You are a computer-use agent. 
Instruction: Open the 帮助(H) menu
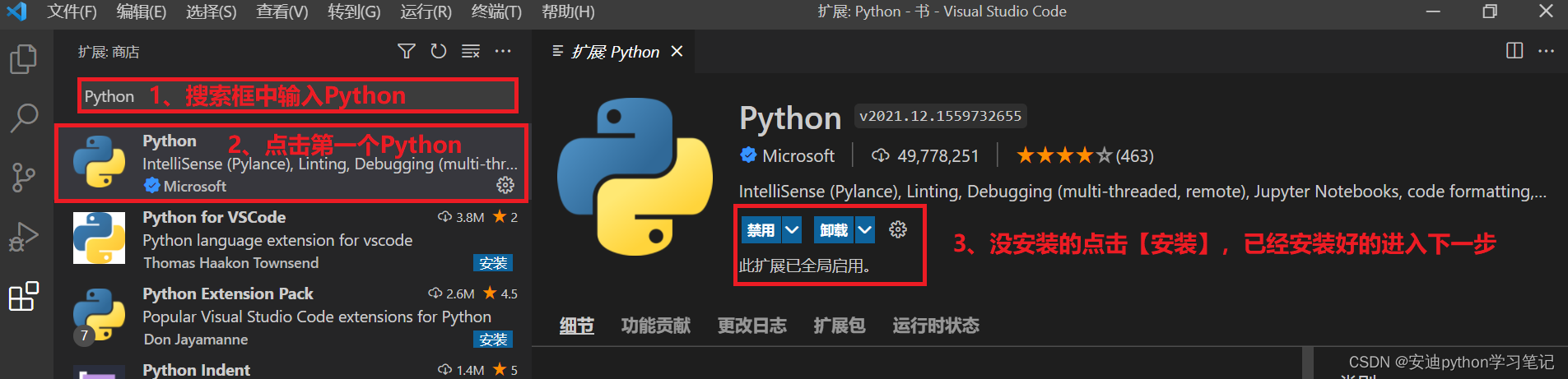(568, 12)
